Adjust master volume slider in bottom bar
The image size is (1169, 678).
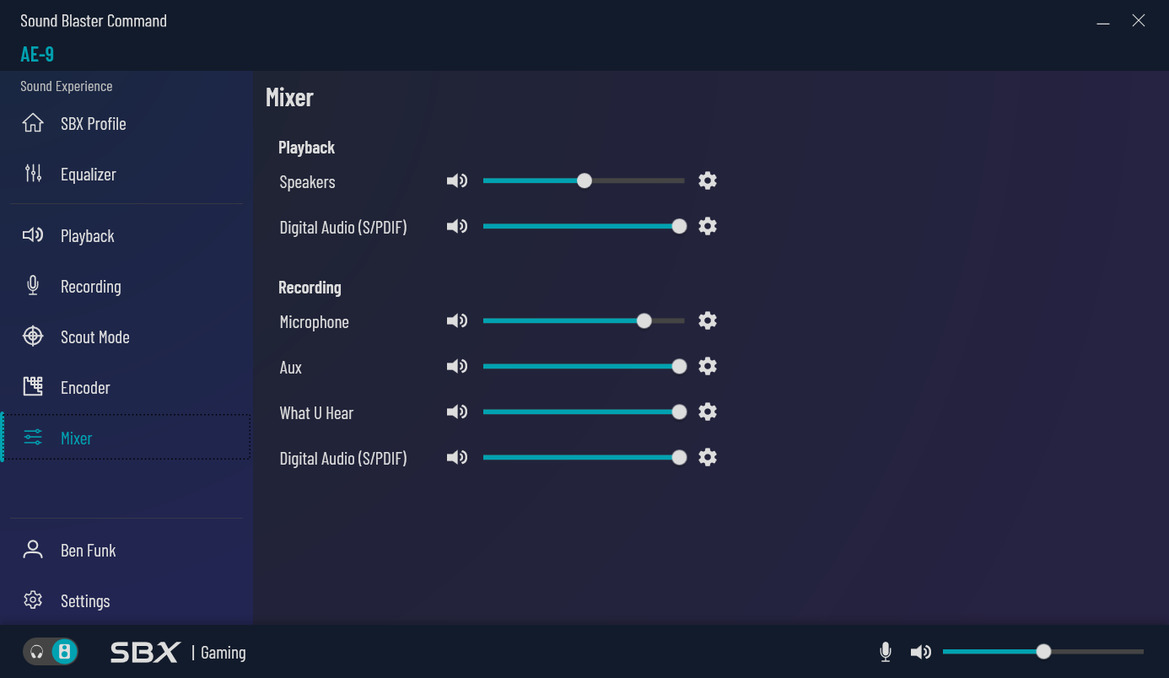[1043, 652]
